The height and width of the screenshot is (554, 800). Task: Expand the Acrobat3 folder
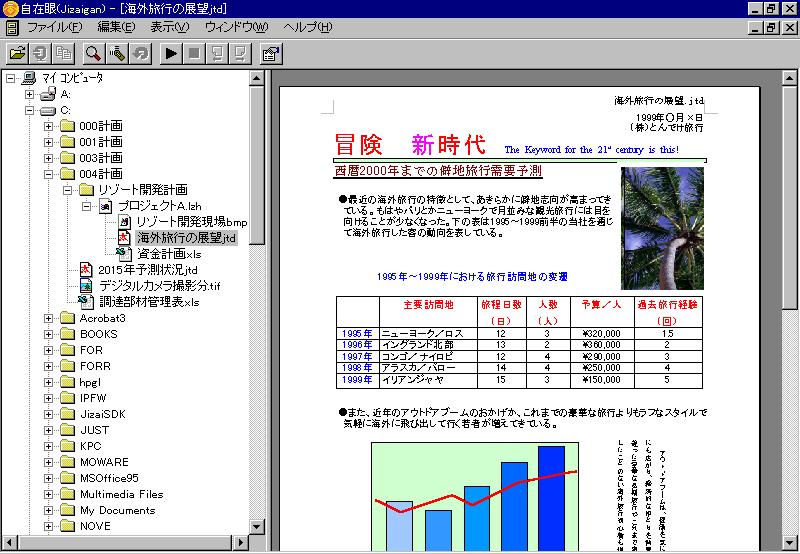click(x=49, y=318)
